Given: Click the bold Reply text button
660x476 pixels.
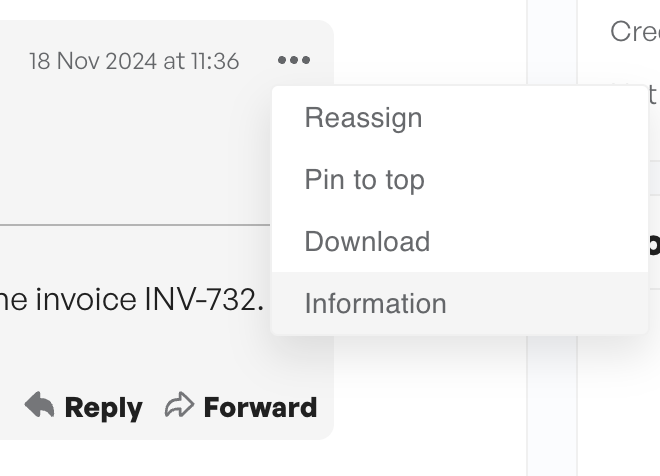Looking at the screenshot, I should (104, 408).
